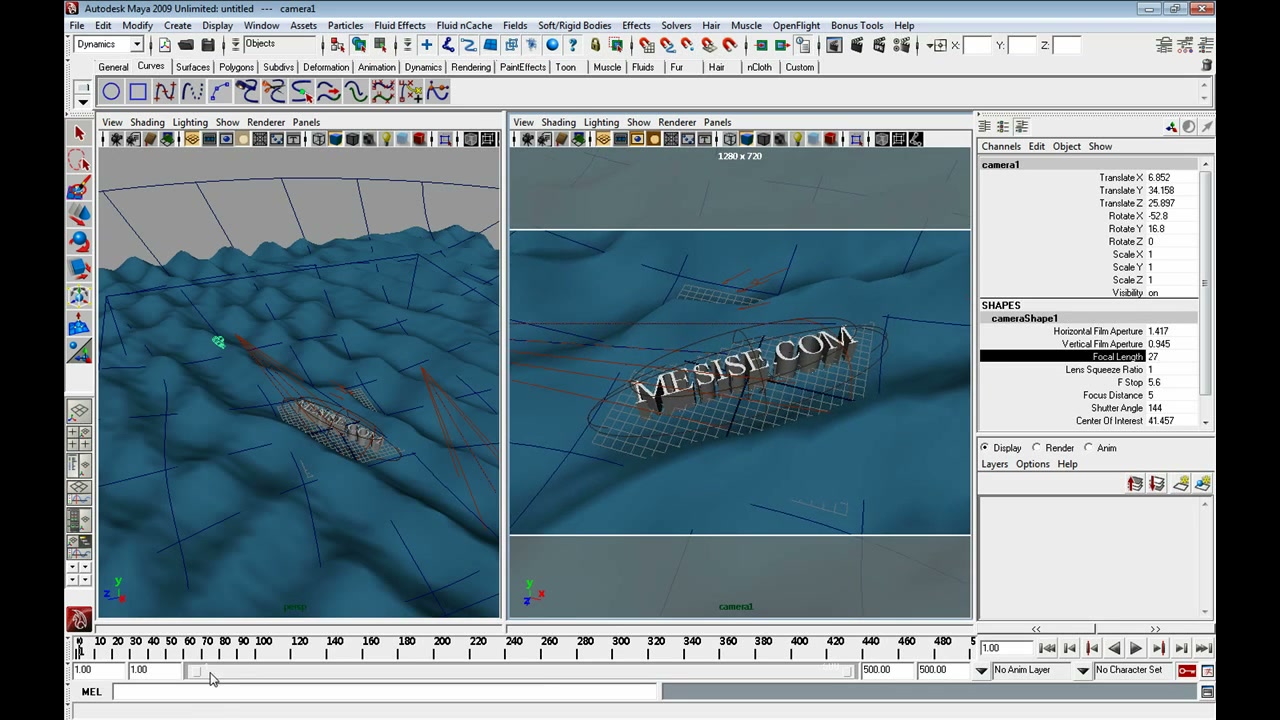Select the Scale tool in toolbox
The image size is (1280, 720).
point(79,269)
